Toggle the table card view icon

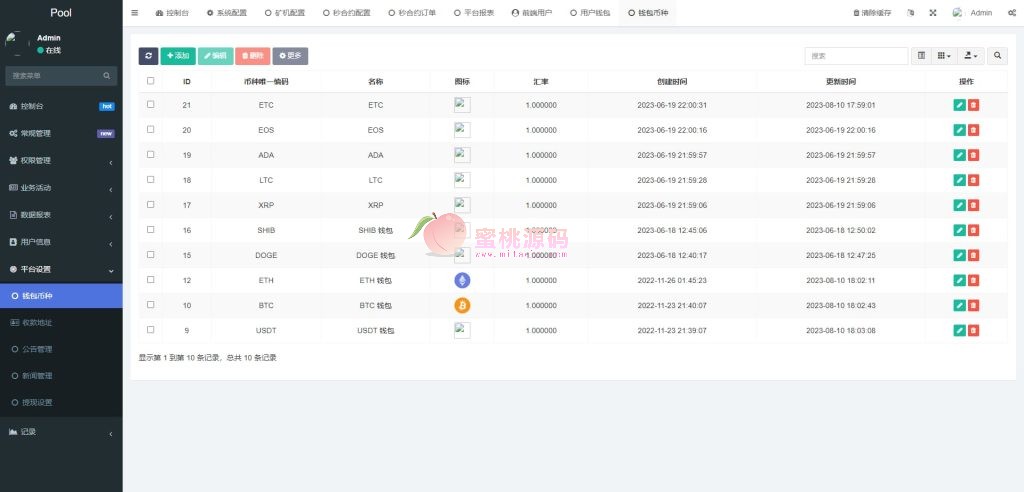[x=922, y=56]
